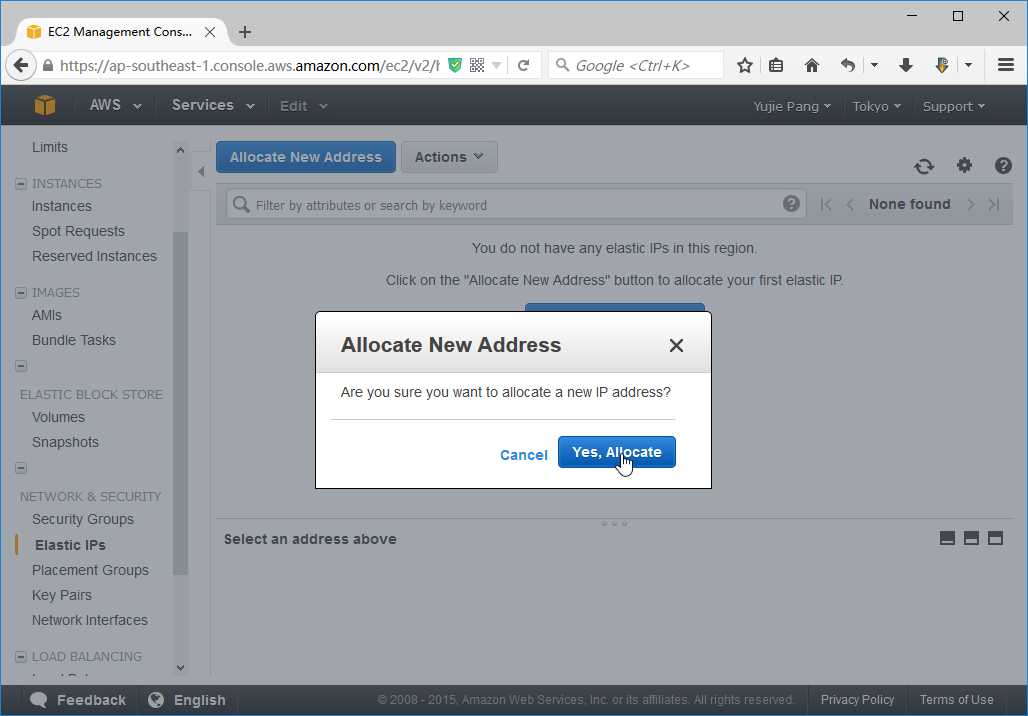Open the AWS dropdown menu
Viewport: 1028px width, 716px height.
point(115,105)
